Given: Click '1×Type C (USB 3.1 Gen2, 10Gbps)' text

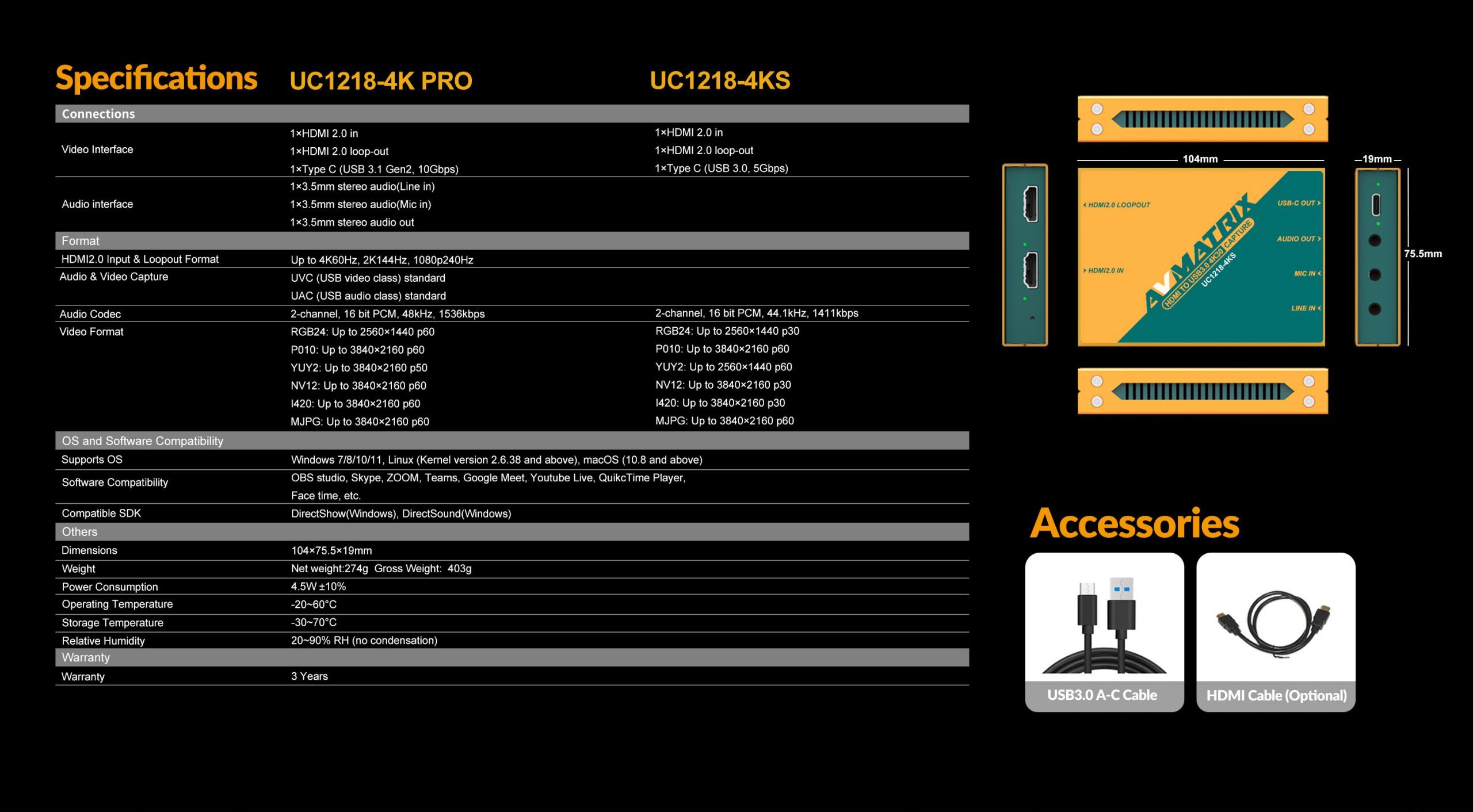Looking at the screenshot, I should (374, 169).
